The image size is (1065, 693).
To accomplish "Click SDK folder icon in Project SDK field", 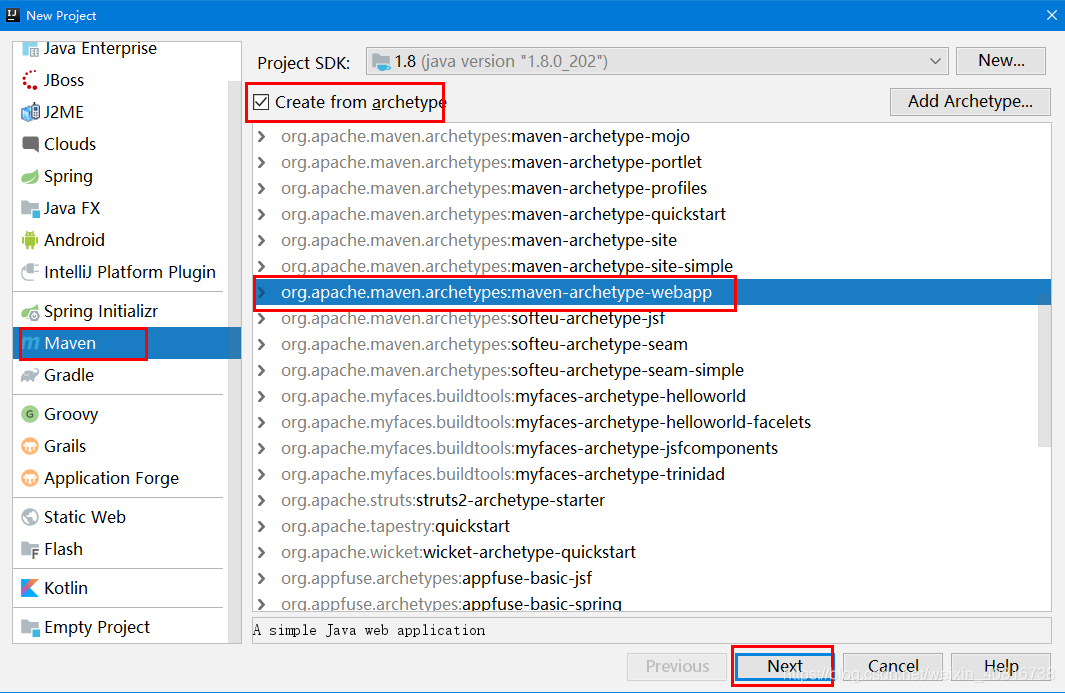I will tap(382, 62).
